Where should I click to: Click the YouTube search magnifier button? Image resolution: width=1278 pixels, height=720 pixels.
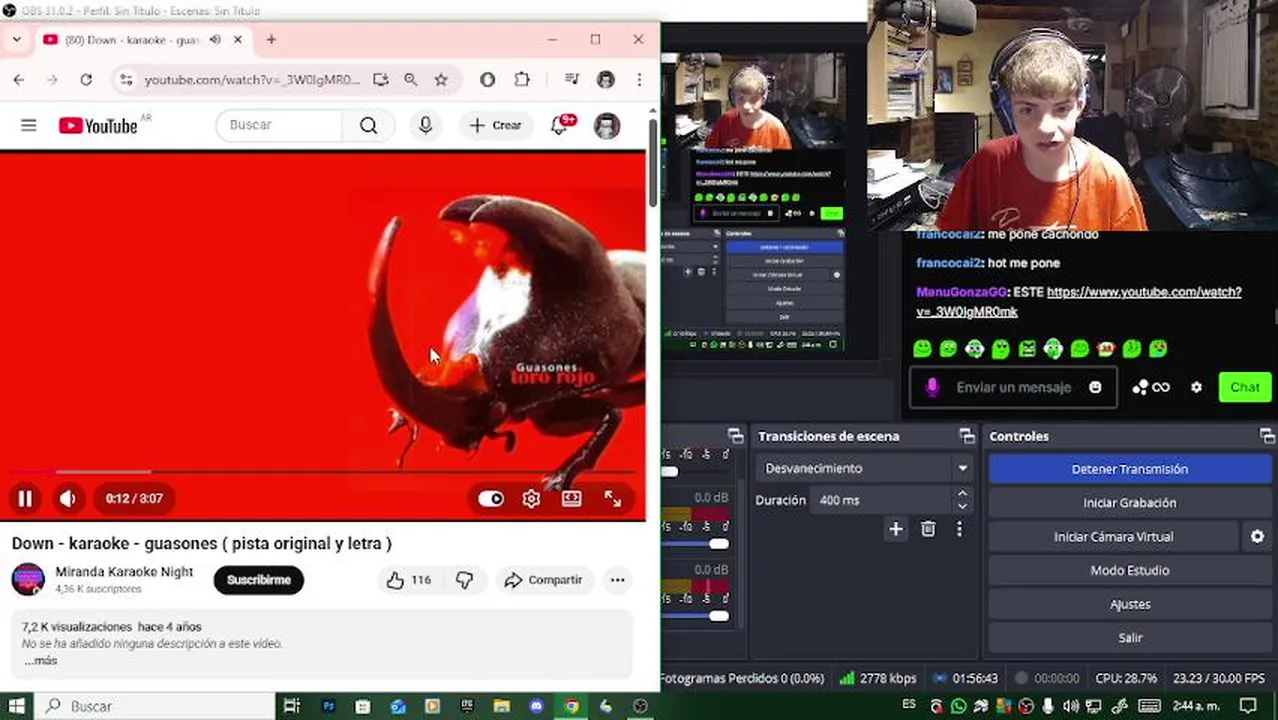[368, 125]
